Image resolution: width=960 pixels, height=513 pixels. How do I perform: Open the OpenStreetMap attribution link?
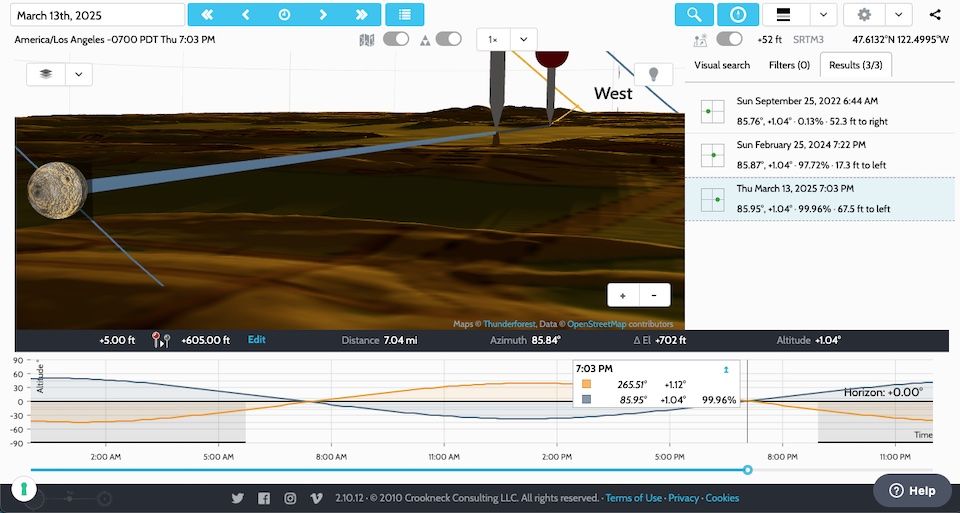pyautogui.click(x=596, y=324)
